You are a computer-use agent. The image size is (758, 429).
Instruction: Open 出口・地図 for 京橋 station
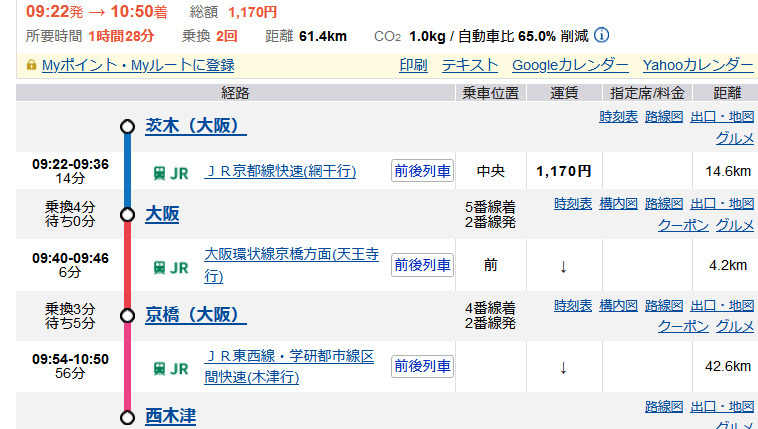pos(722,306)
